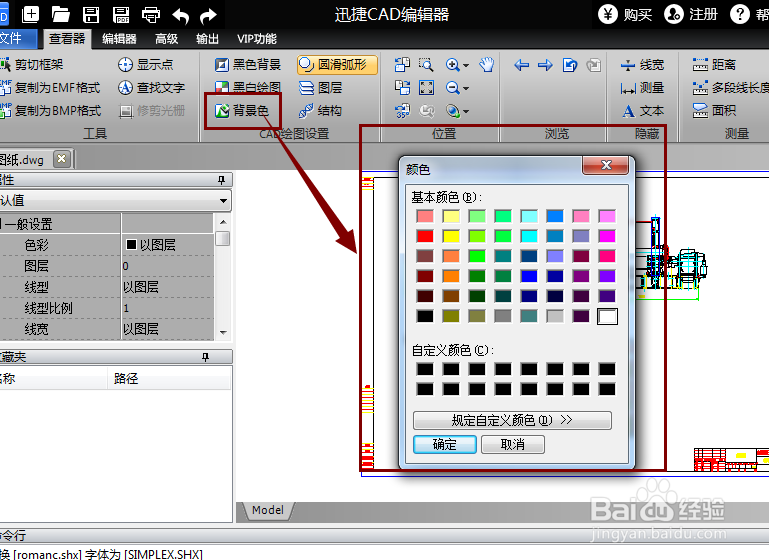This screenshot has width=769, height=560.
Task: Click the 购买 purchase button
Action: [625, 15]
